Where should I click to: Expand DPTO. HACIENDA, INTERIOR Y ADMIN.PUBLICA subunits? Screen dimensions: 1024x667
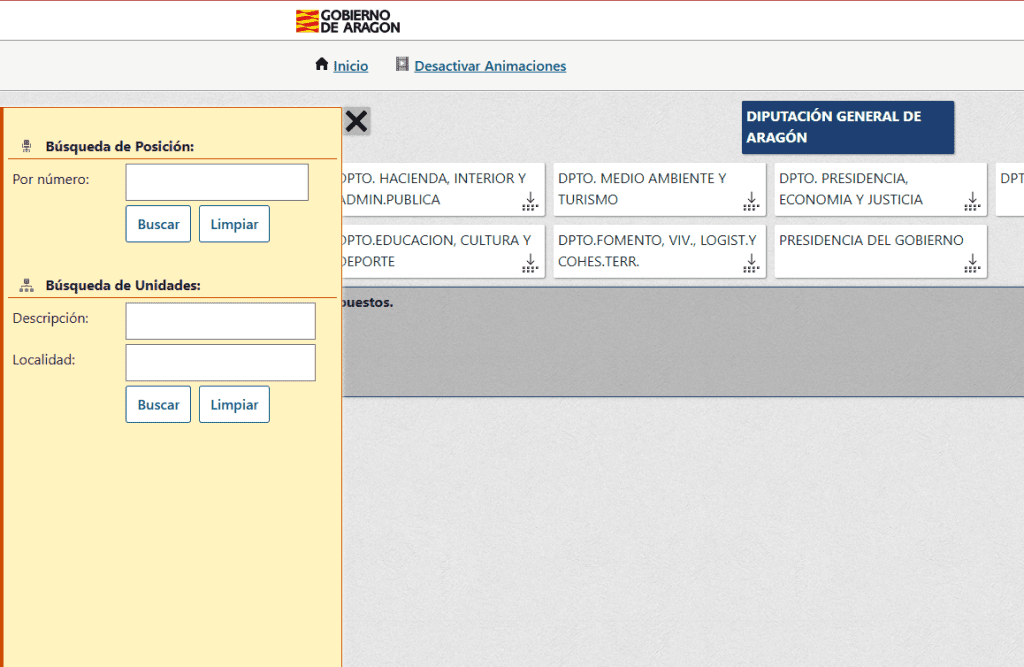(530, 202)
